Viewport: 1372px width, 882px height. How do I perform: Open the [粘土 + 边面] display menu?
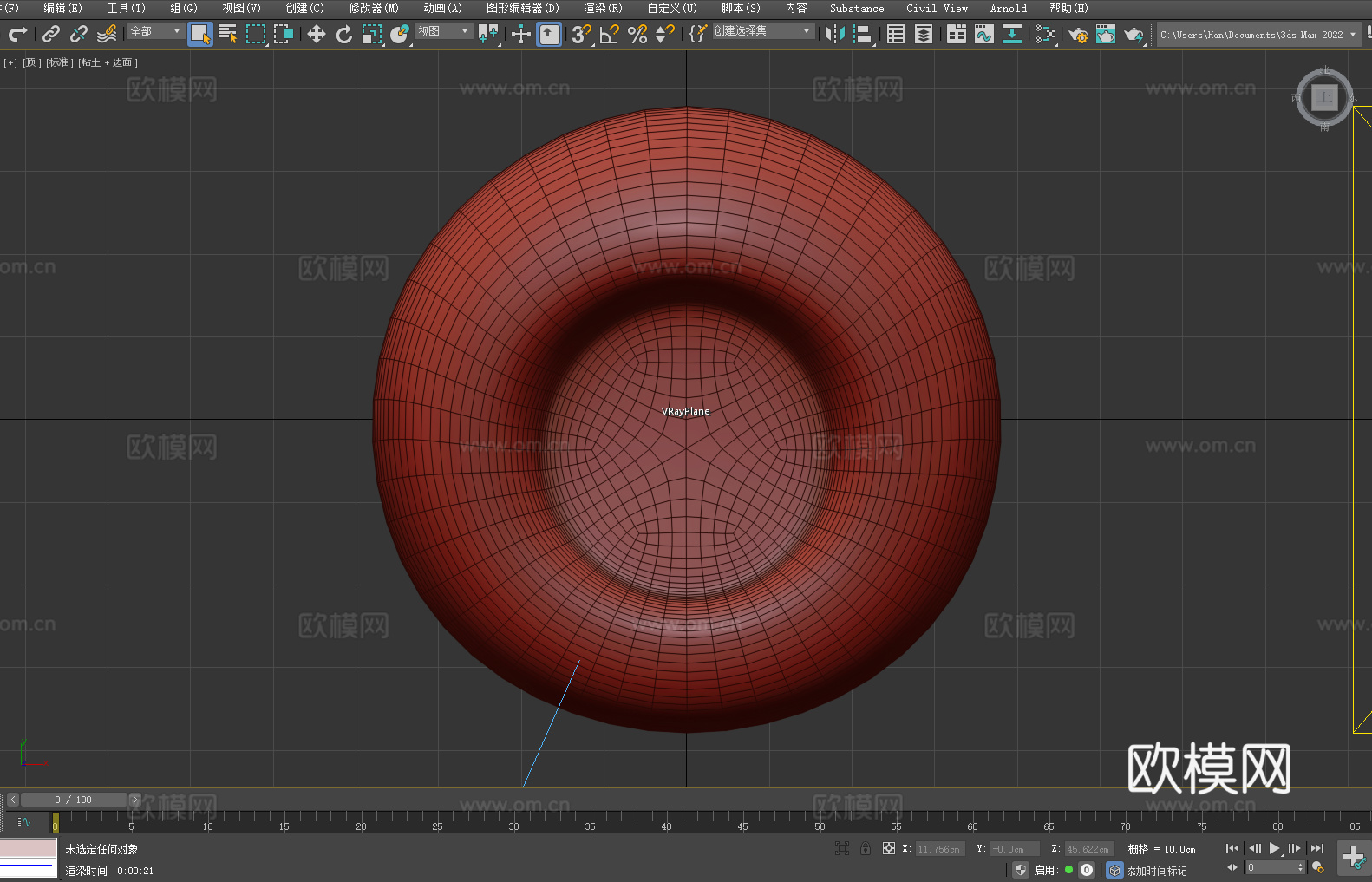(108, 62)
